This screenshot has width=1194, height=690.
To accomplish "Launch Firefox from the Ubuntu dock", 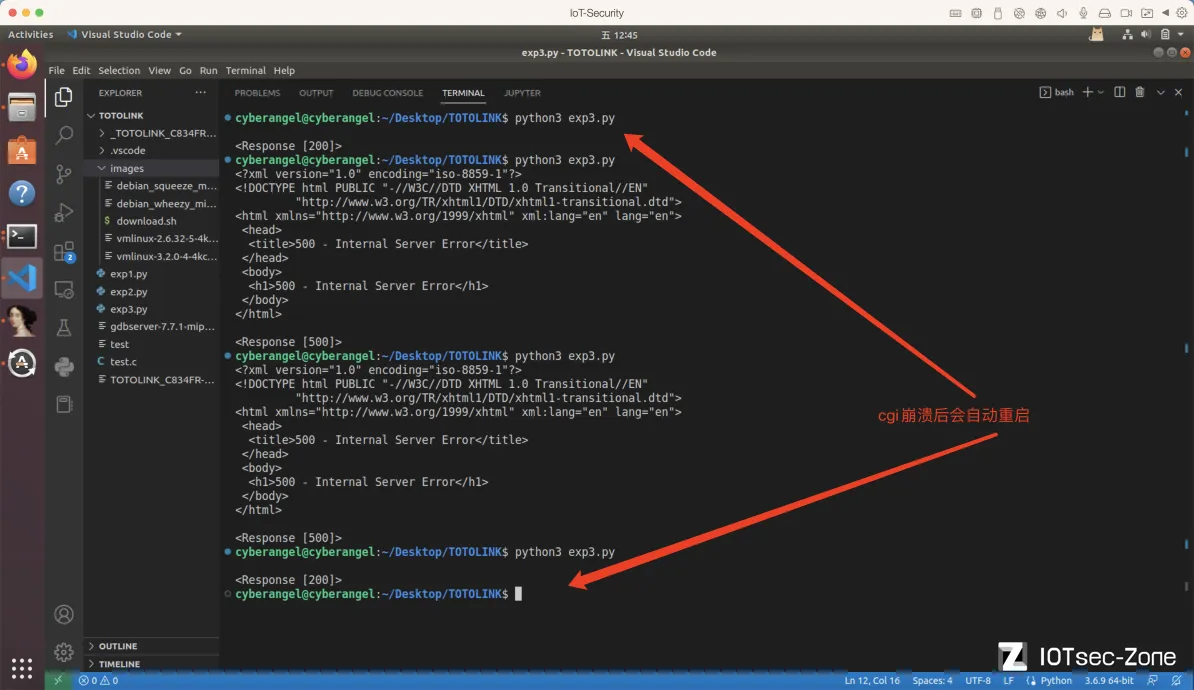I will pos(22,65).
